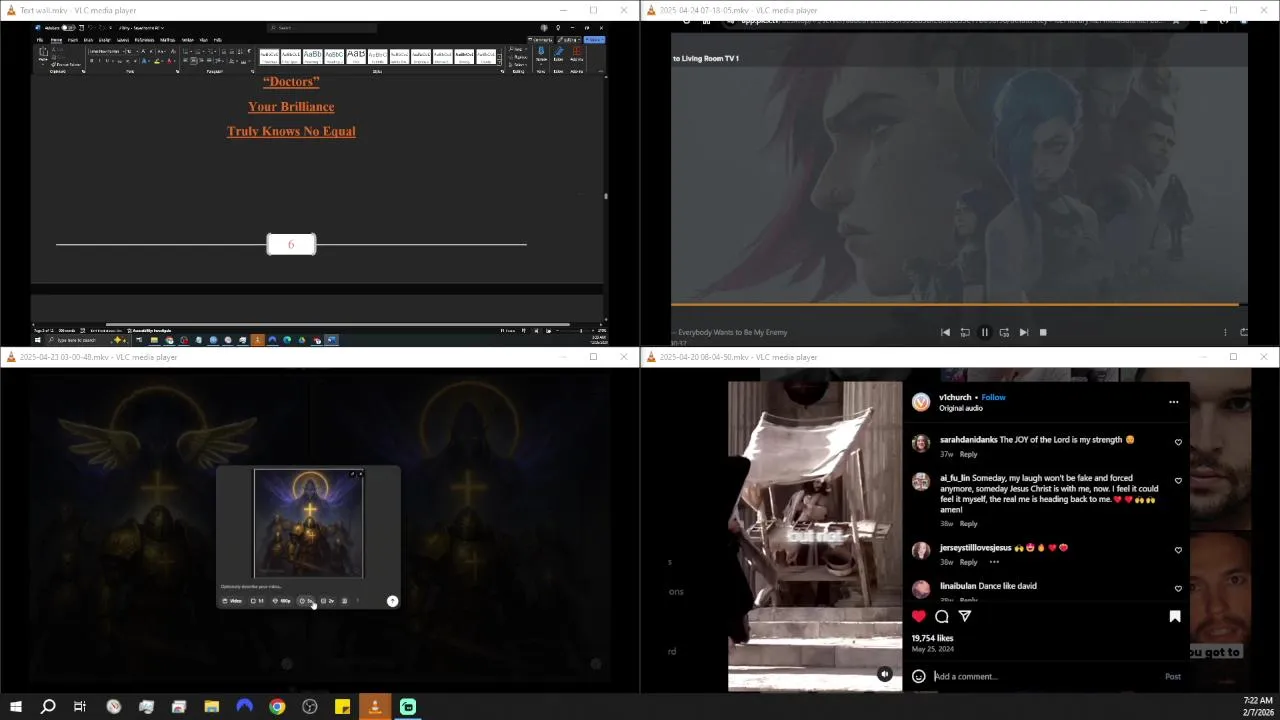
Task: Follow the v1church account
Action: (993, 397)
